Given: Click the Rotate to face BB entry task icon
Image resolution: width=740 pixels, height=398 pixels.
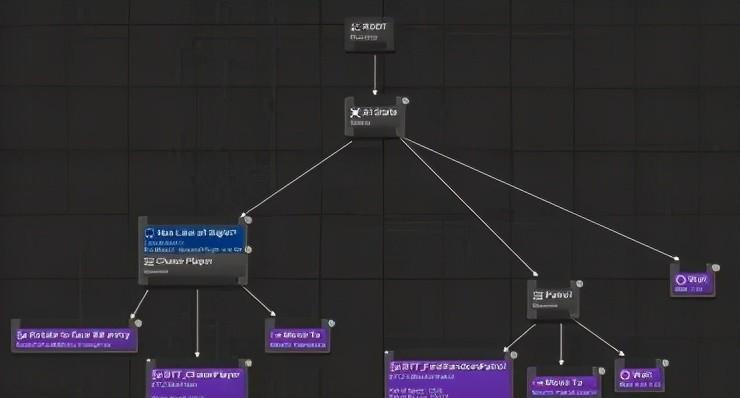Looking at the screenshot, I should [21, 335].
